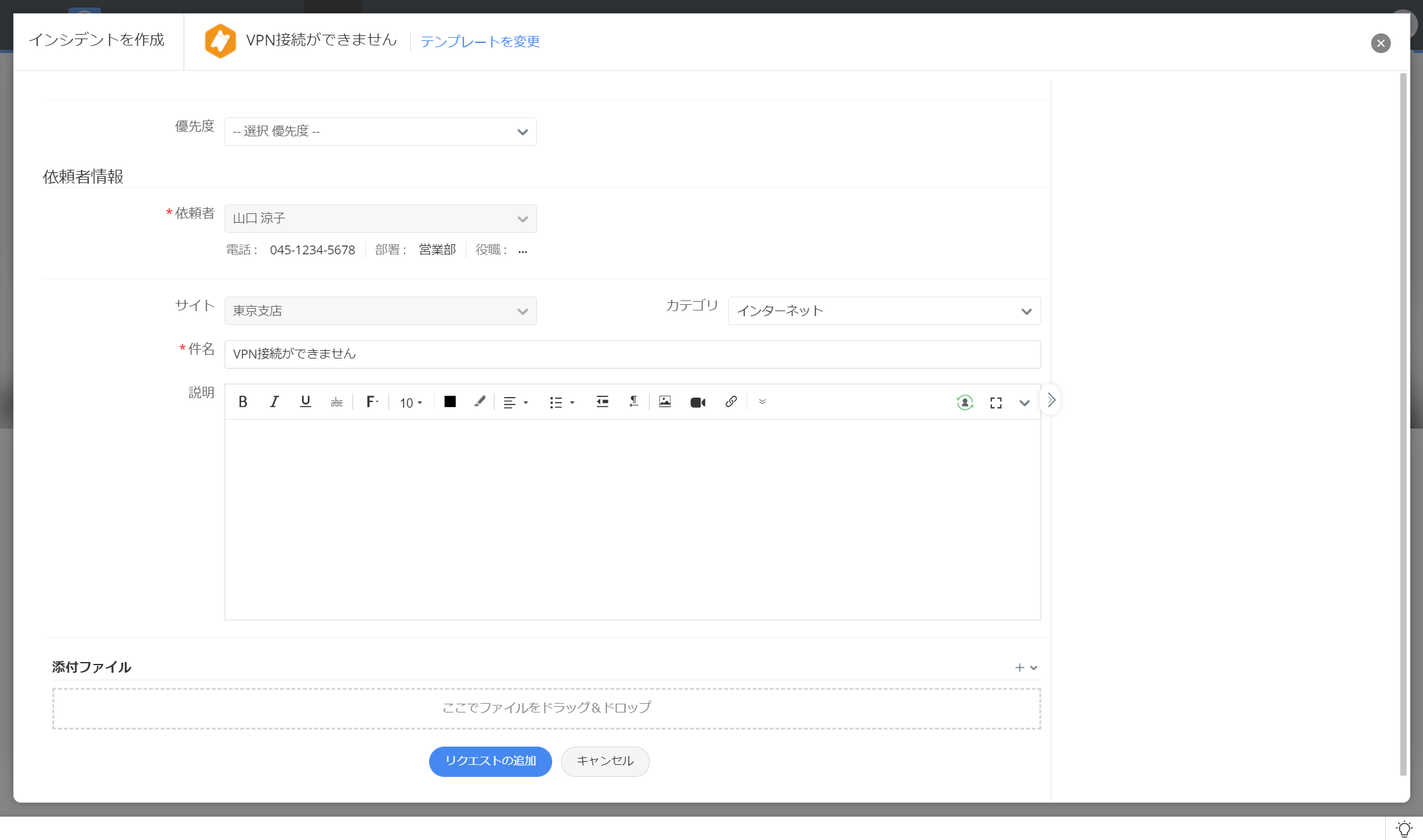Open the black font color swatch
Image resolution: width=1423 pixels, height=840 pixels.
click(450, 402)
